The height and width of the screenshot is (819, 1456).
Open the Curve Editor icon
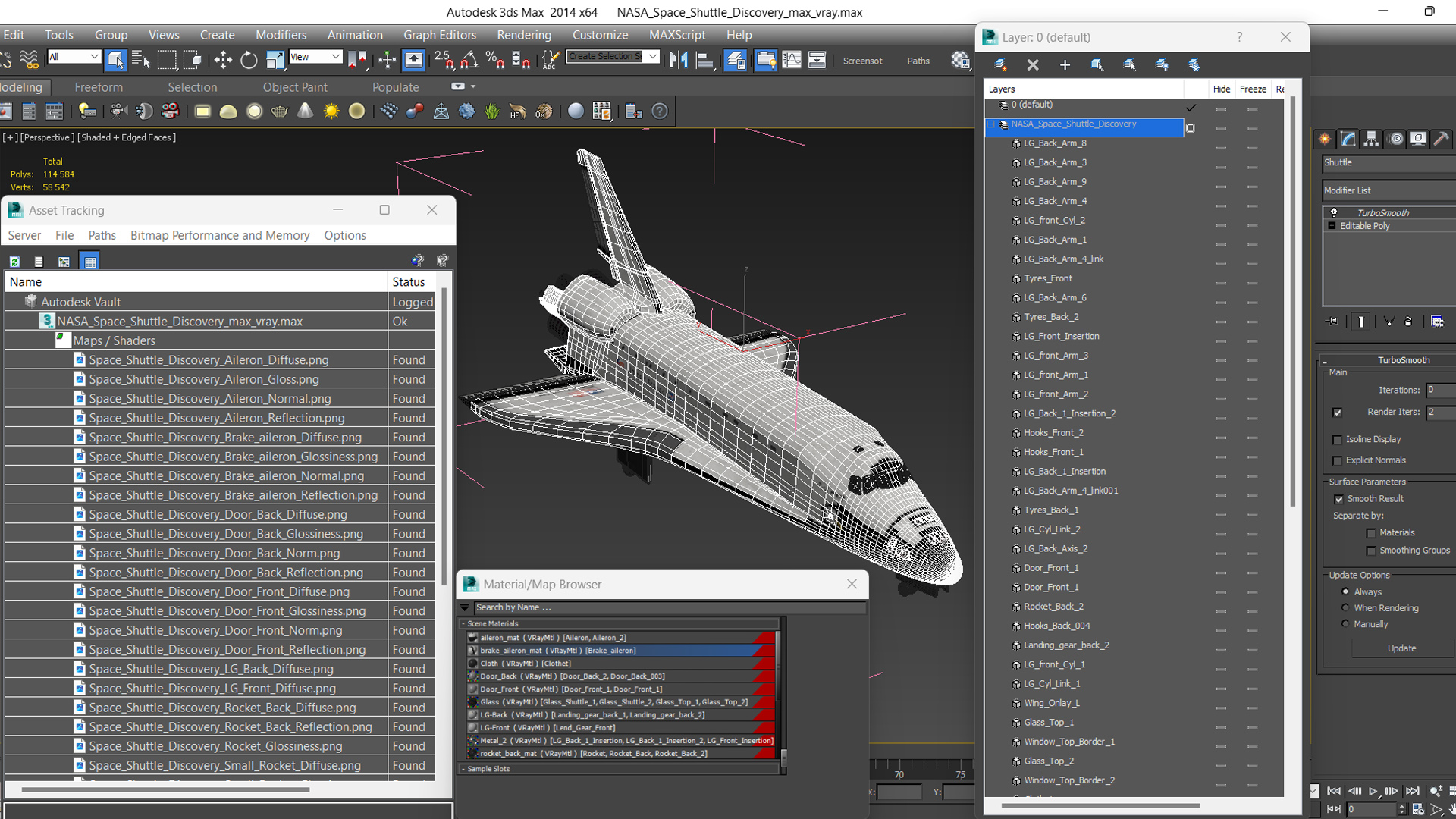tap(791, 60)
